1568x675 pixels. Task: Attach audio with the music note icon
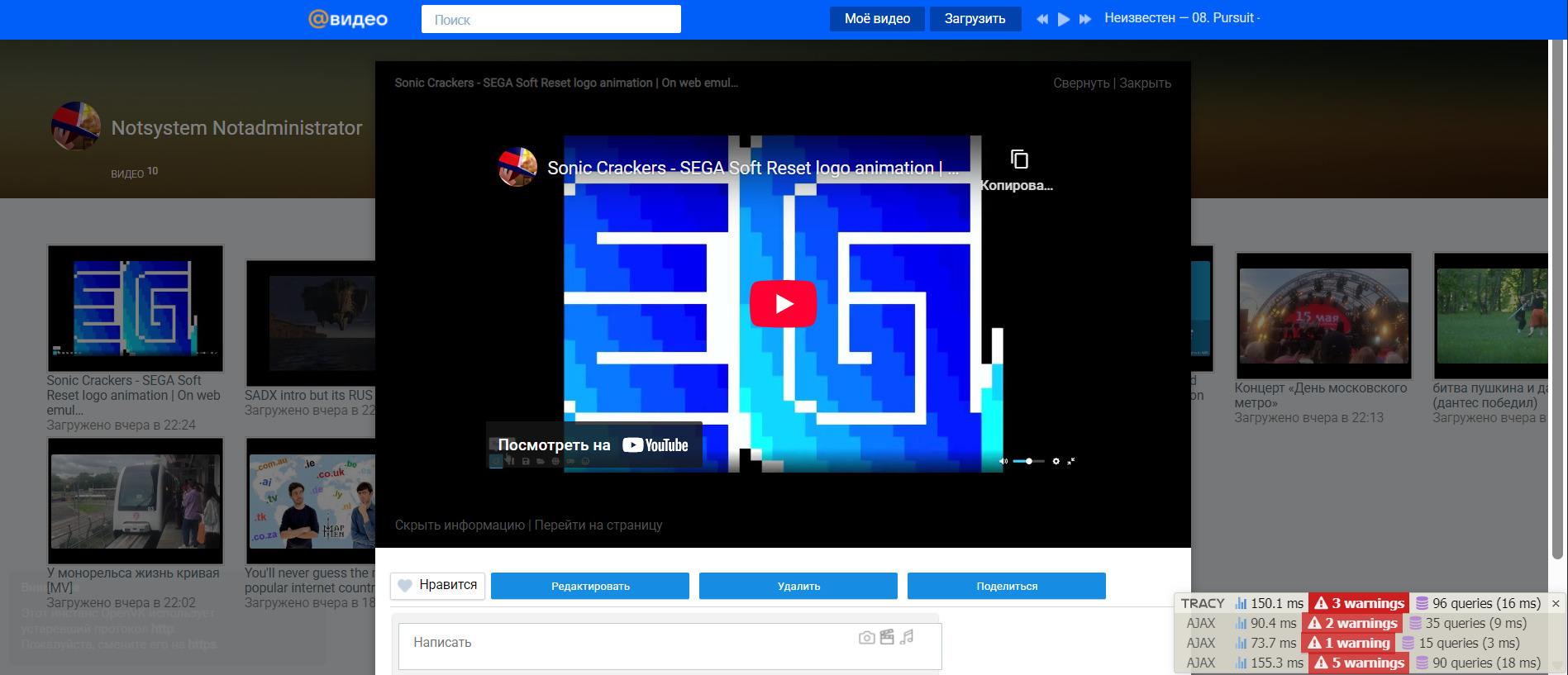pos(907,637)
